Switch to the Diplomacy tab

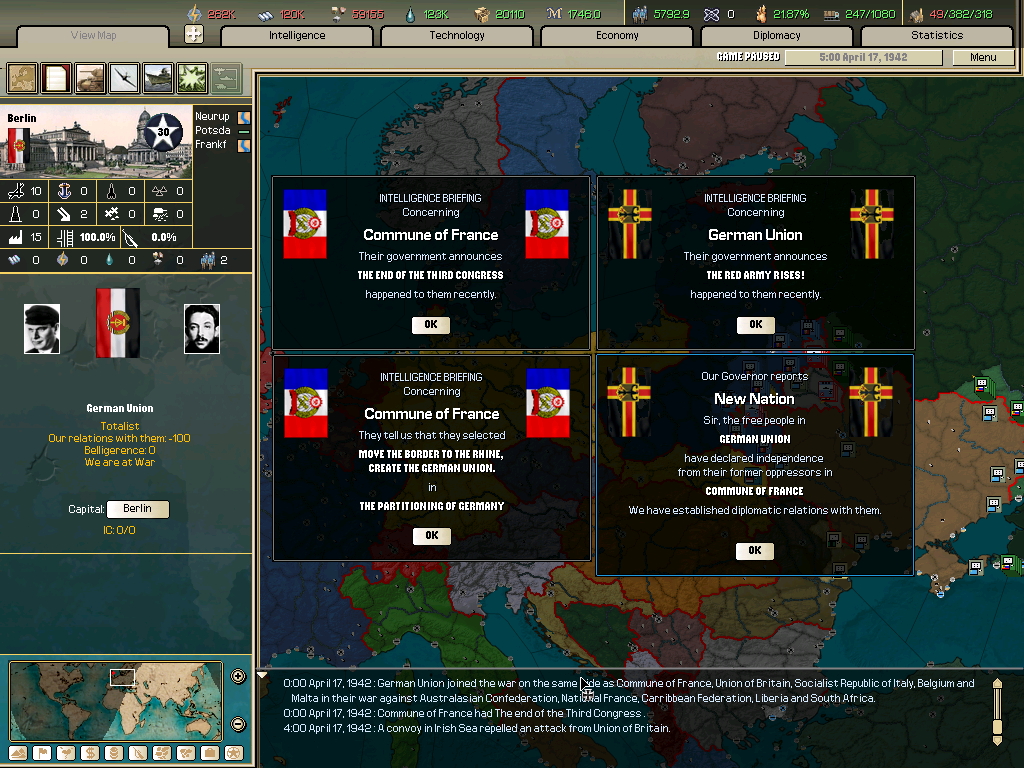coord(779,35)
